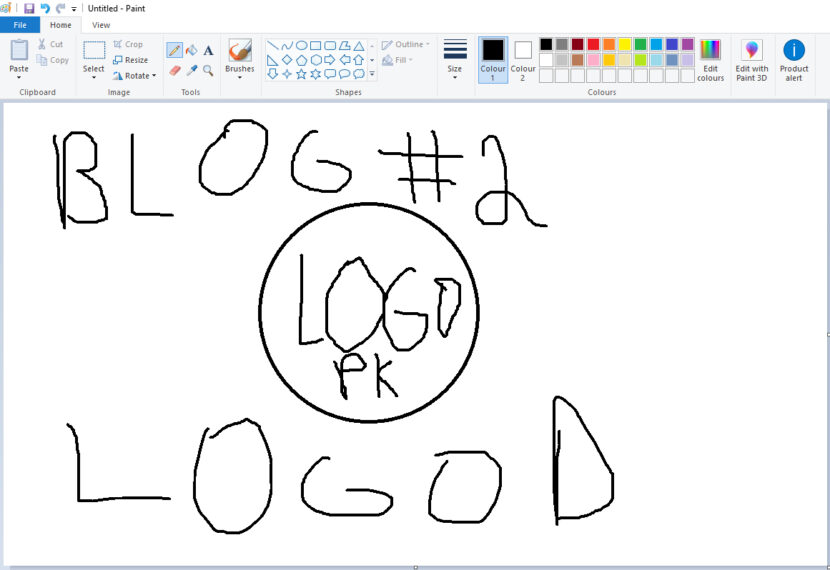Pick the pink colour swatch
Screen dimensions: 830x570
593,60
